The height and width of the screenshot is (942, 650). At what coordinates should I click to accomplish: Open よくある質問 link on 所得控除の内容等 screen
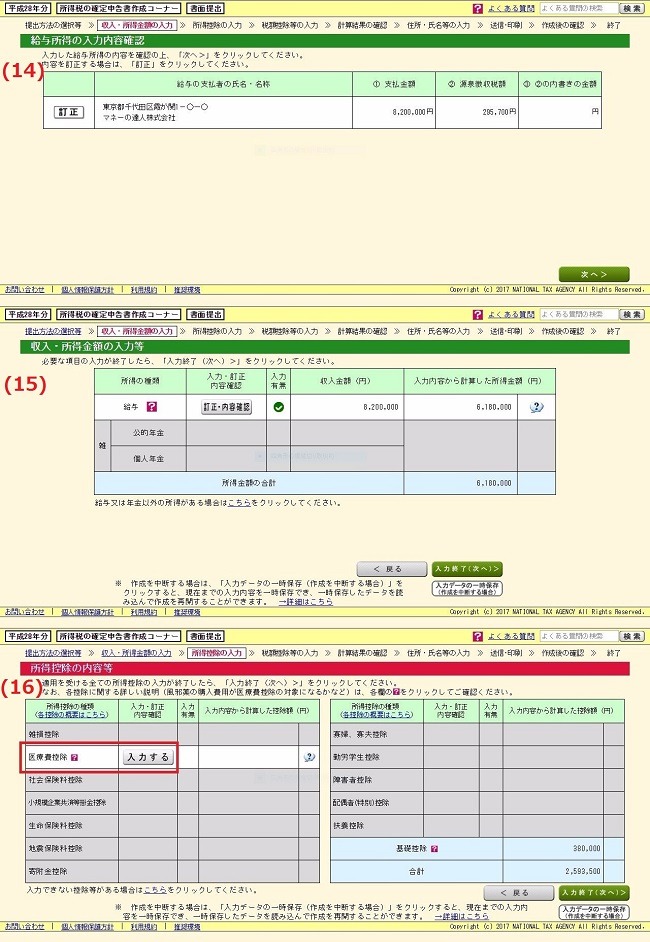click(511, 636)
